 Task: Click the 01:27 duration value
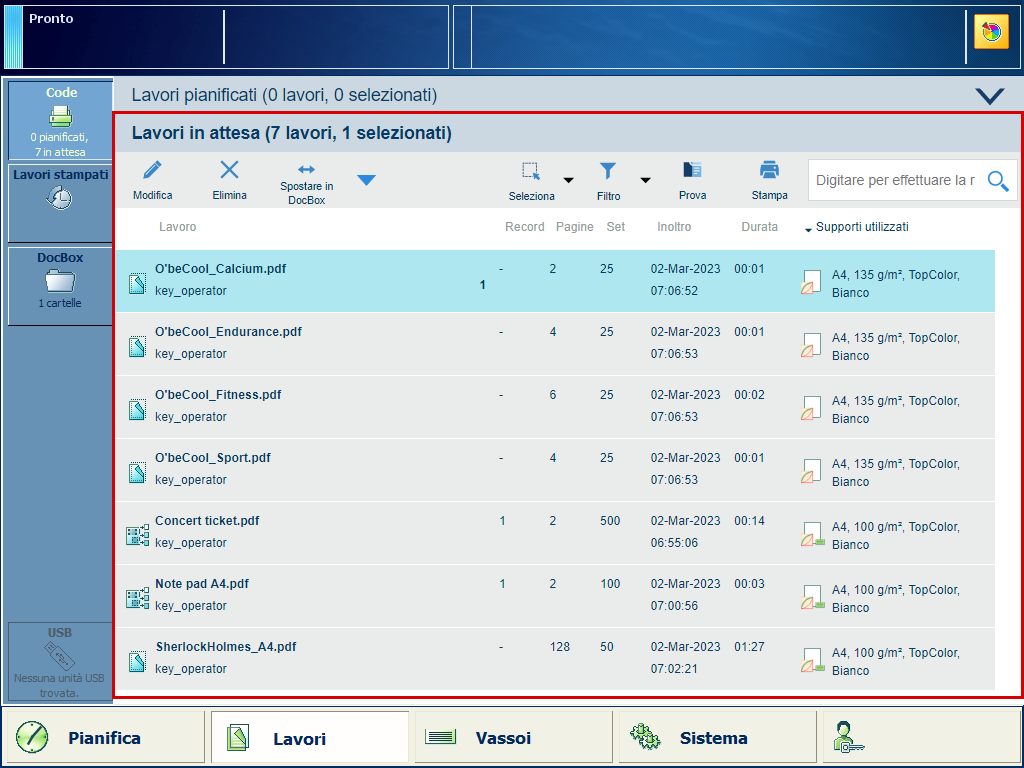[749, 647]
